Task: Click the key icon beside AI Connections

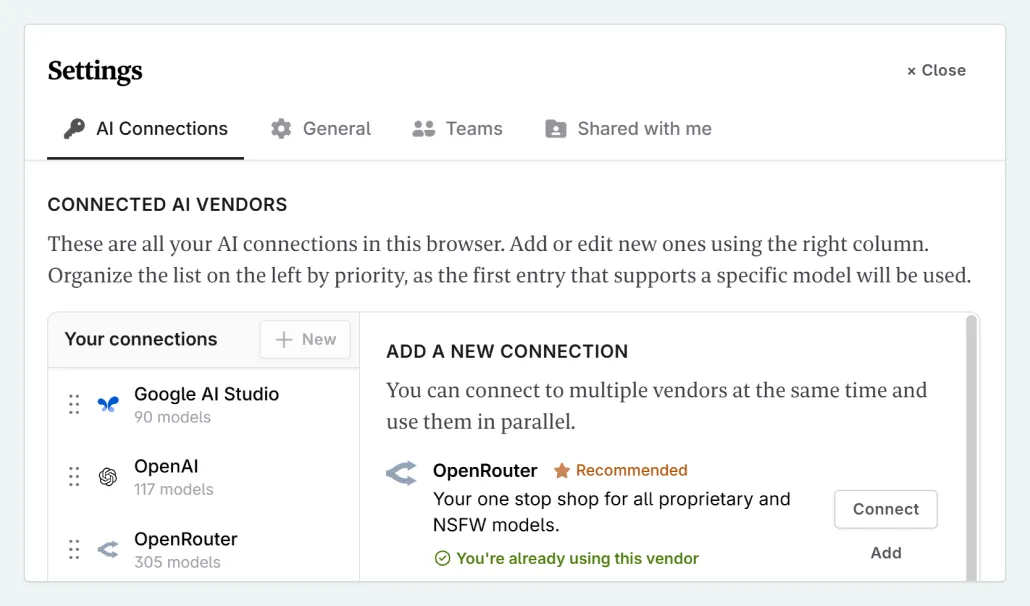Action: point(74,129)
